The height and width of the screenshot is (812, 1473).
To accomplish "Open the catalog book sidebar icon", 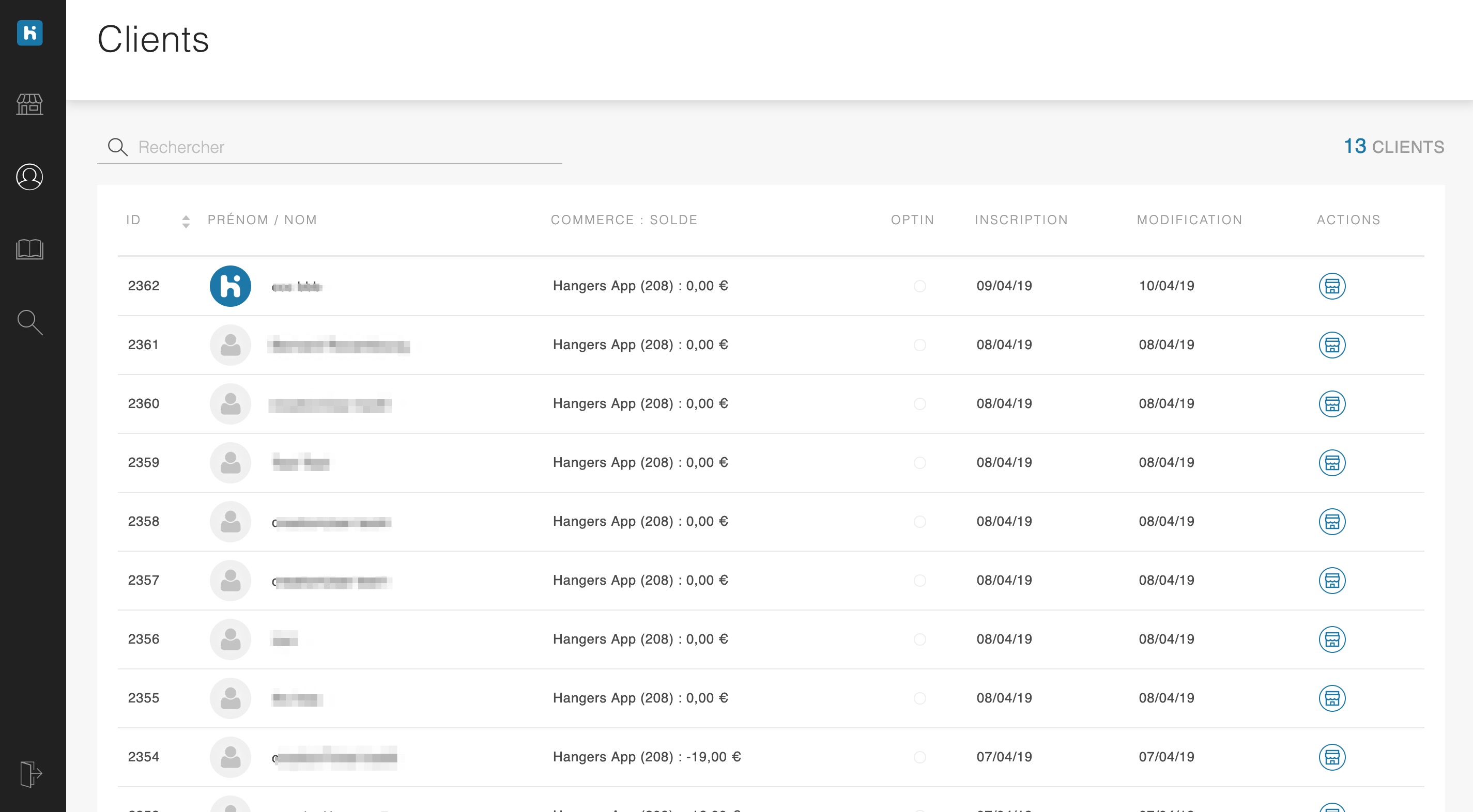I will tap(30, 249).
